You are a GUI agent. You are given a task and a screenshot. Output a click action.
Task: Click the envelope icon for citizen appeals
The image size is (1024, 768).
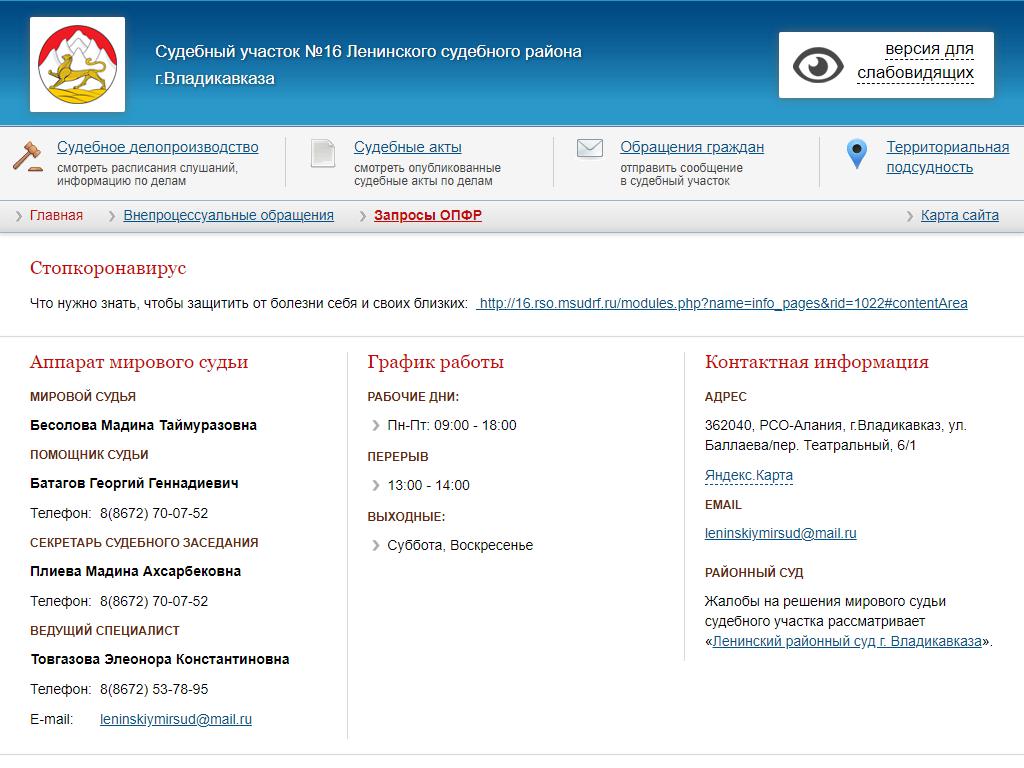click(590, 149)
